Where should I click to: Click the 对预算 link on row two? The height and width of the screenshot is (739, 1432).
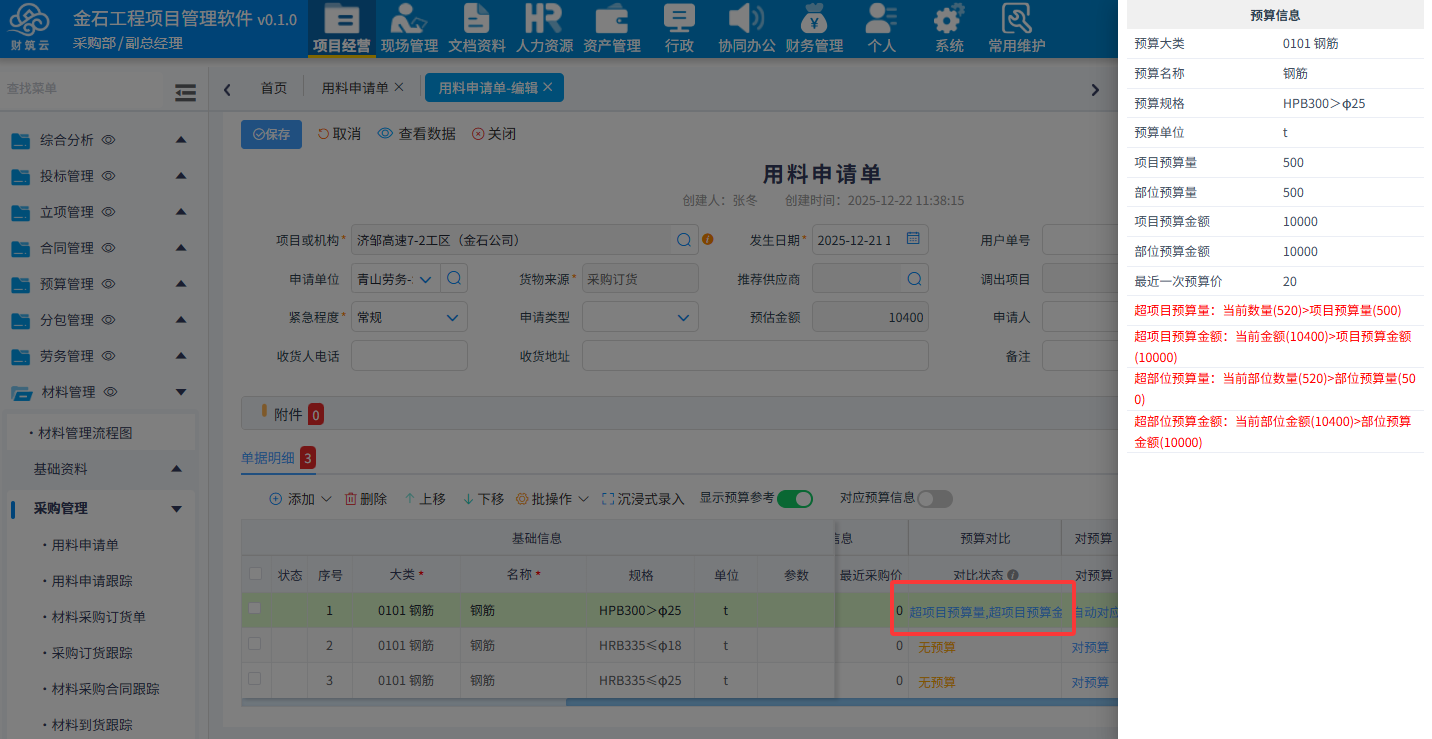(x=1089, y=645)
